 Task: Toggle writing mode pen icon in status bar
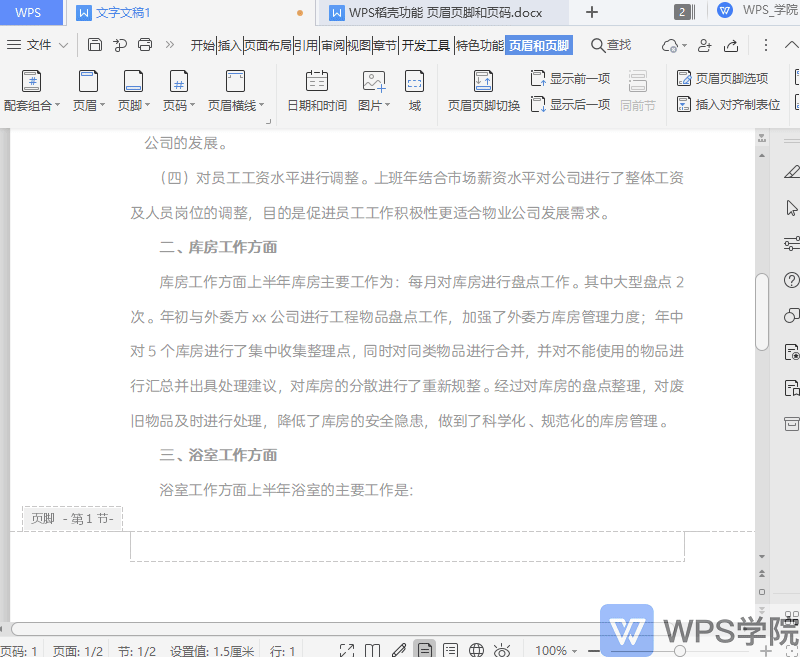pyautogui.click(x=398, y=650)
